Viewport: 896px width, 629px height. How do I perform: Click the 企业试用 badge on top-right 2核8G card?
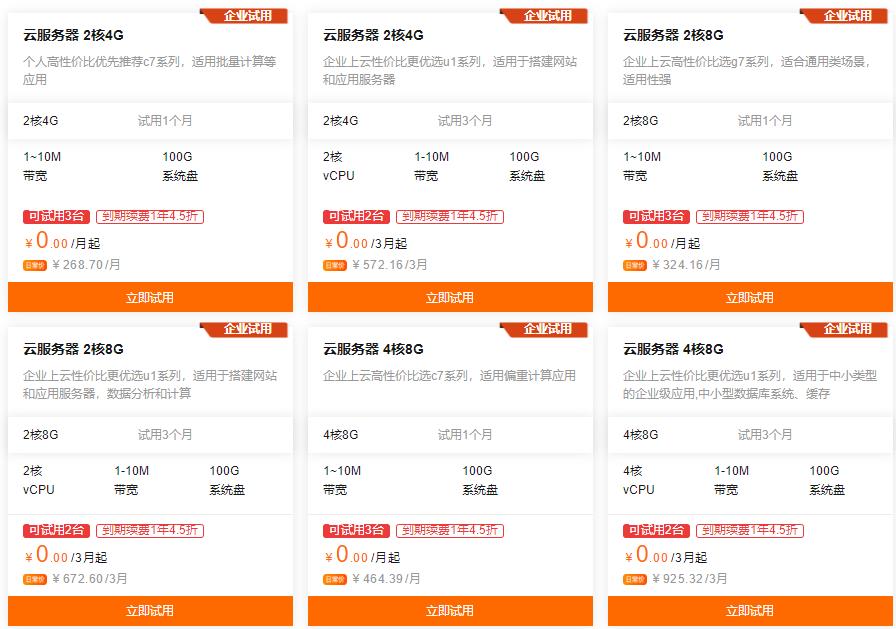[x=845, y=14]
